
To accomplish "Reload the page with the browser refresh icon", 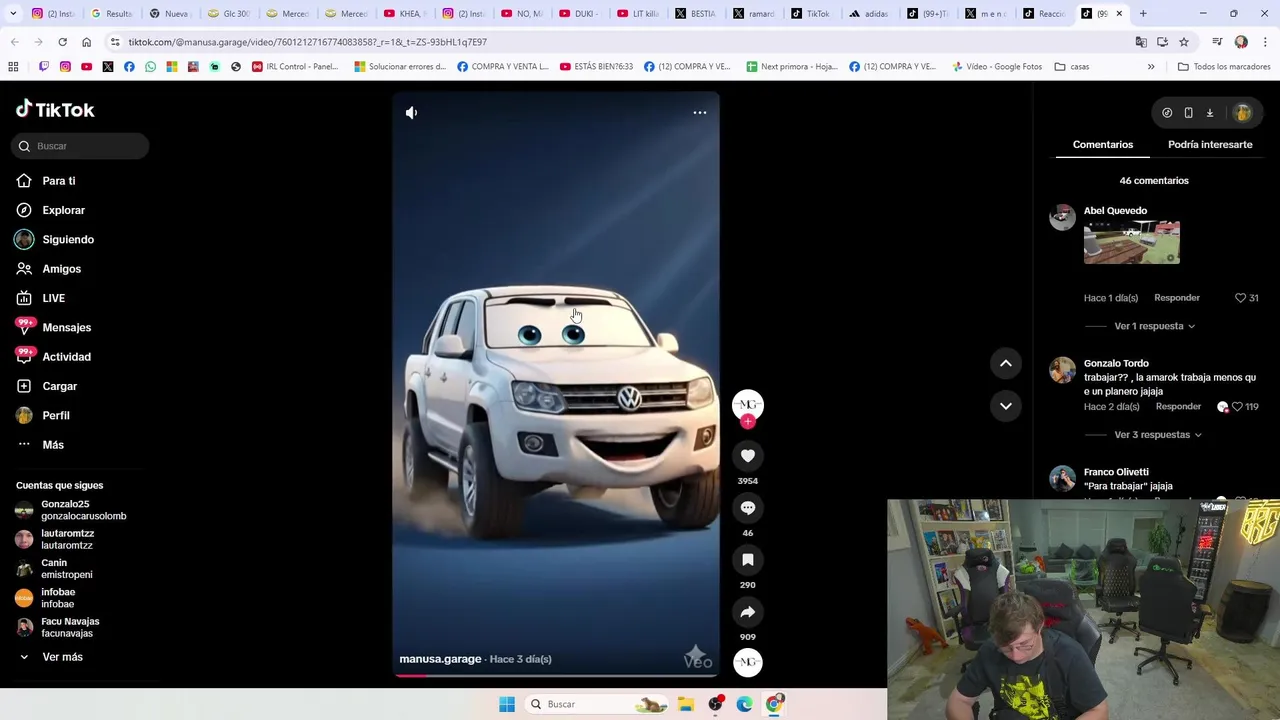I will (62, 42).
